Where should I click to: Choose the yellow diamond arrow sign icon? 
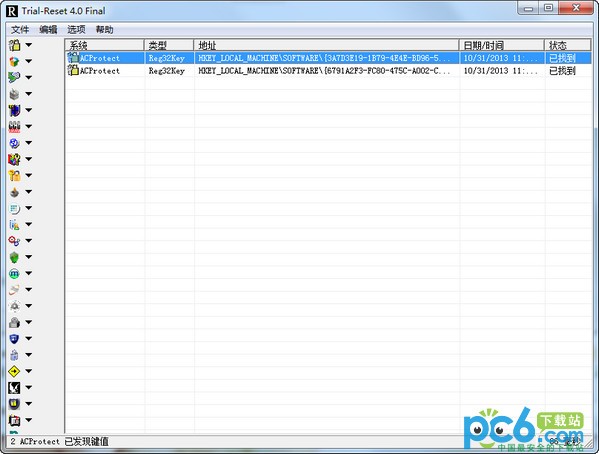tap(15, 371)
